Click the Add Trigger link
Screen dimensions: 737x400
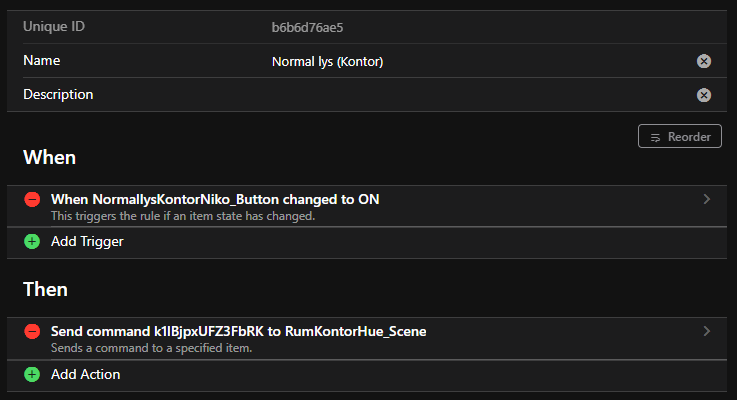pos(87,241)
